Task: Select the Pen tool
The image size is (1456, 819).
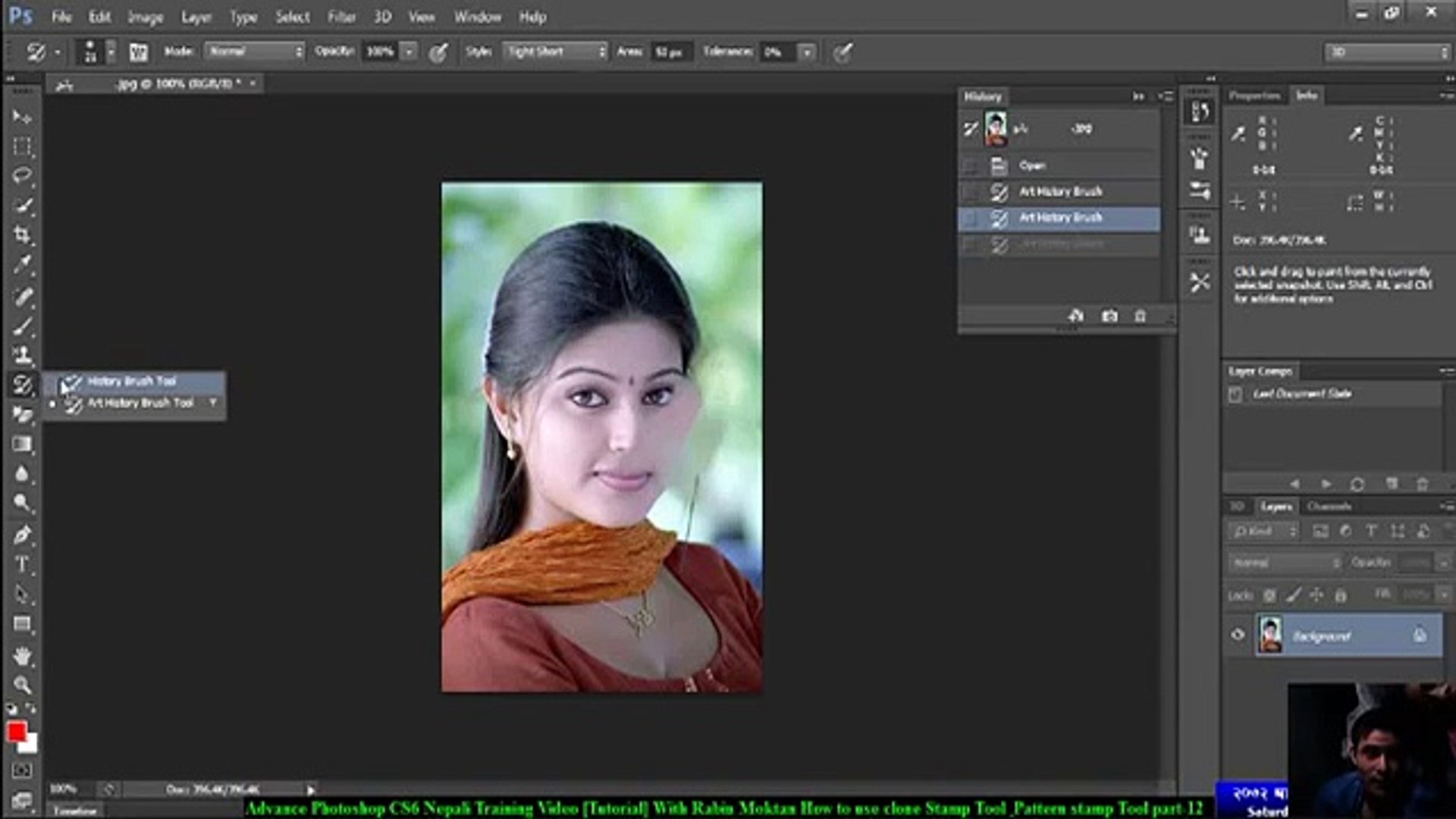Action: click(x=22, y=535)
